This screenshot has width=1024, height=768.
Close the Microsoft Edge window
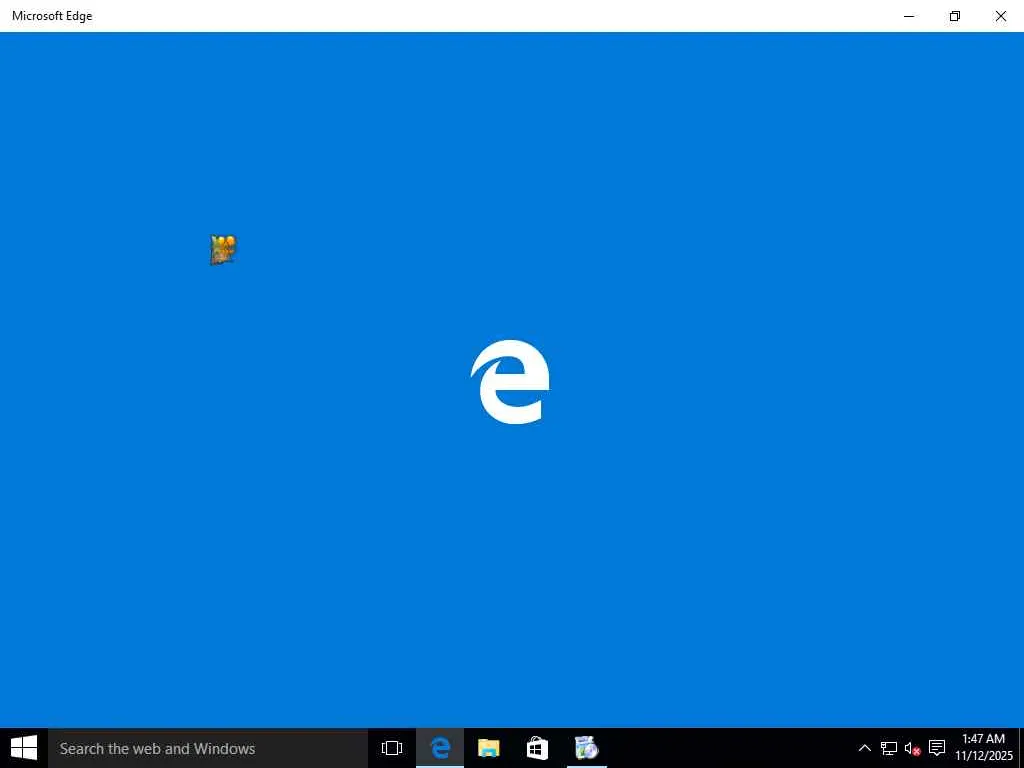pyautogui.click(x=1000, y=16)
